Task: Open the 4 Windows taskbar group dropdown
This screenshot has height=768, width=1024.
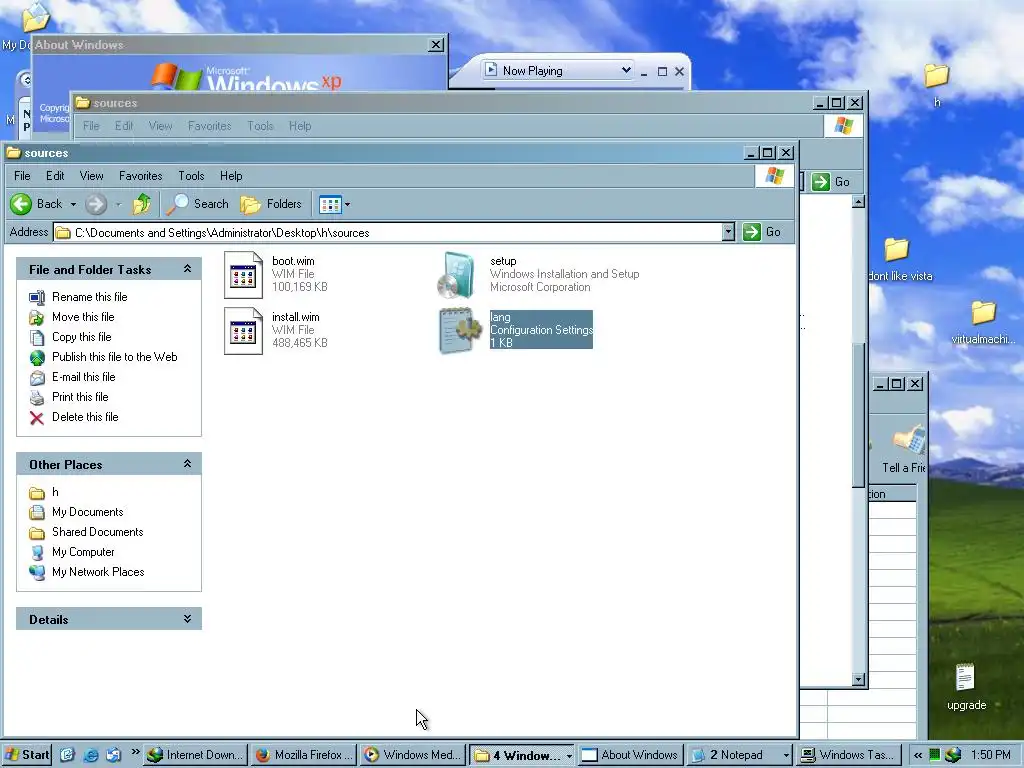Action: [x=569, y=756]
